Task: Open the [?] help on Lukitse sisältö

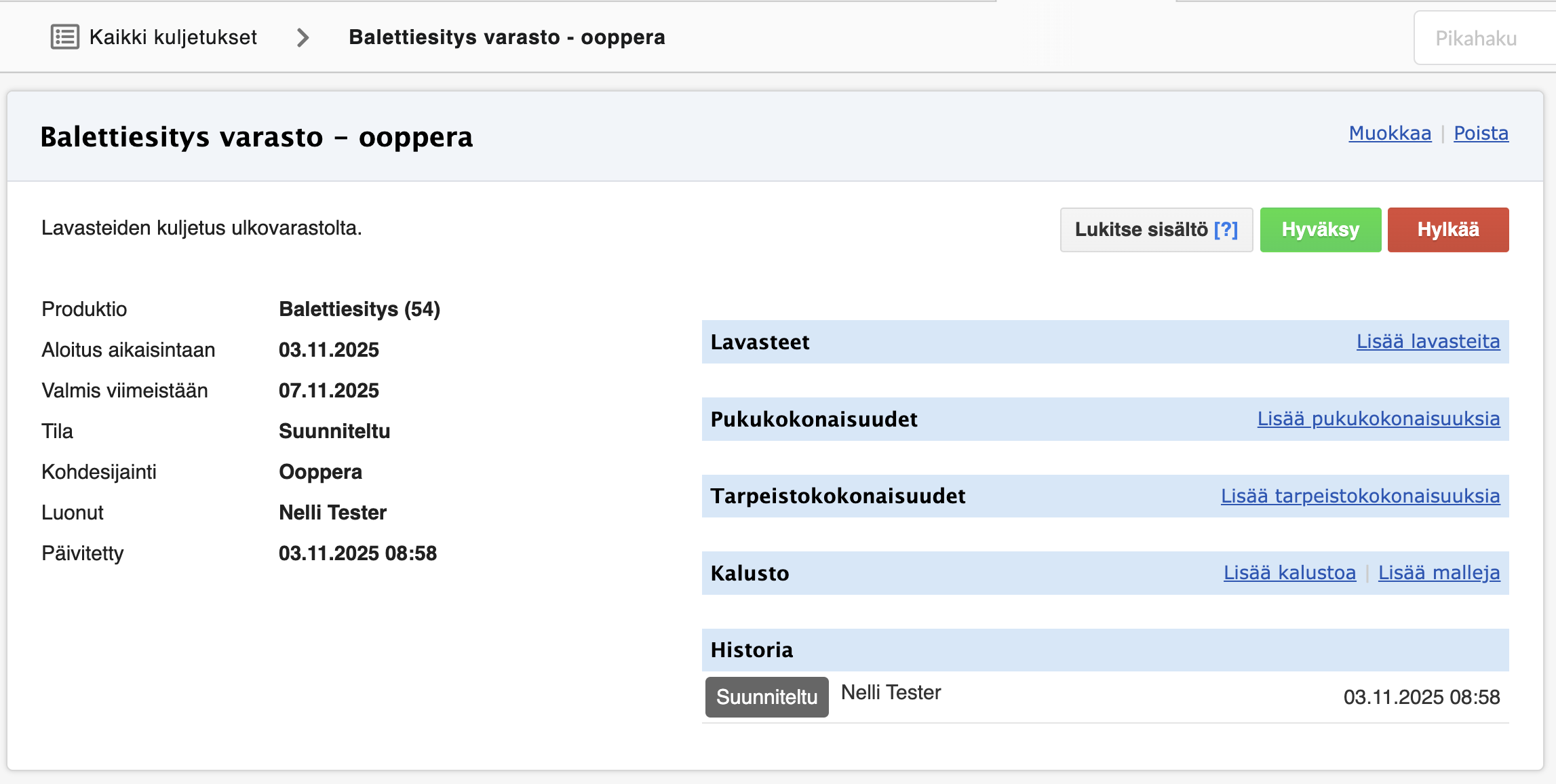Action: (x=1226, y=230)
